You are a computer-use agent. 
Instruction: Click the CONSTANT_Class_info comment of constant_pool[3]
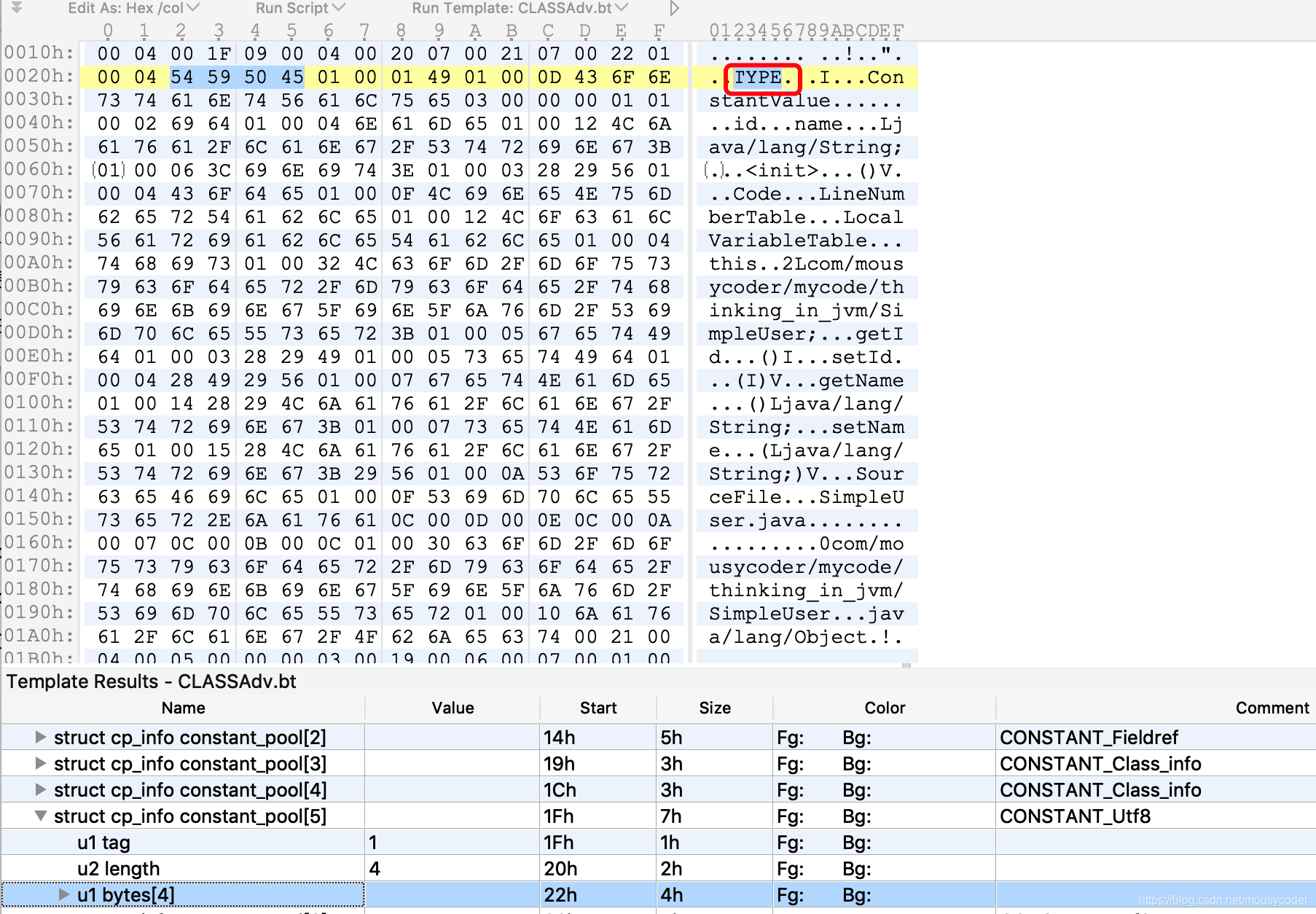(1100, 764)
